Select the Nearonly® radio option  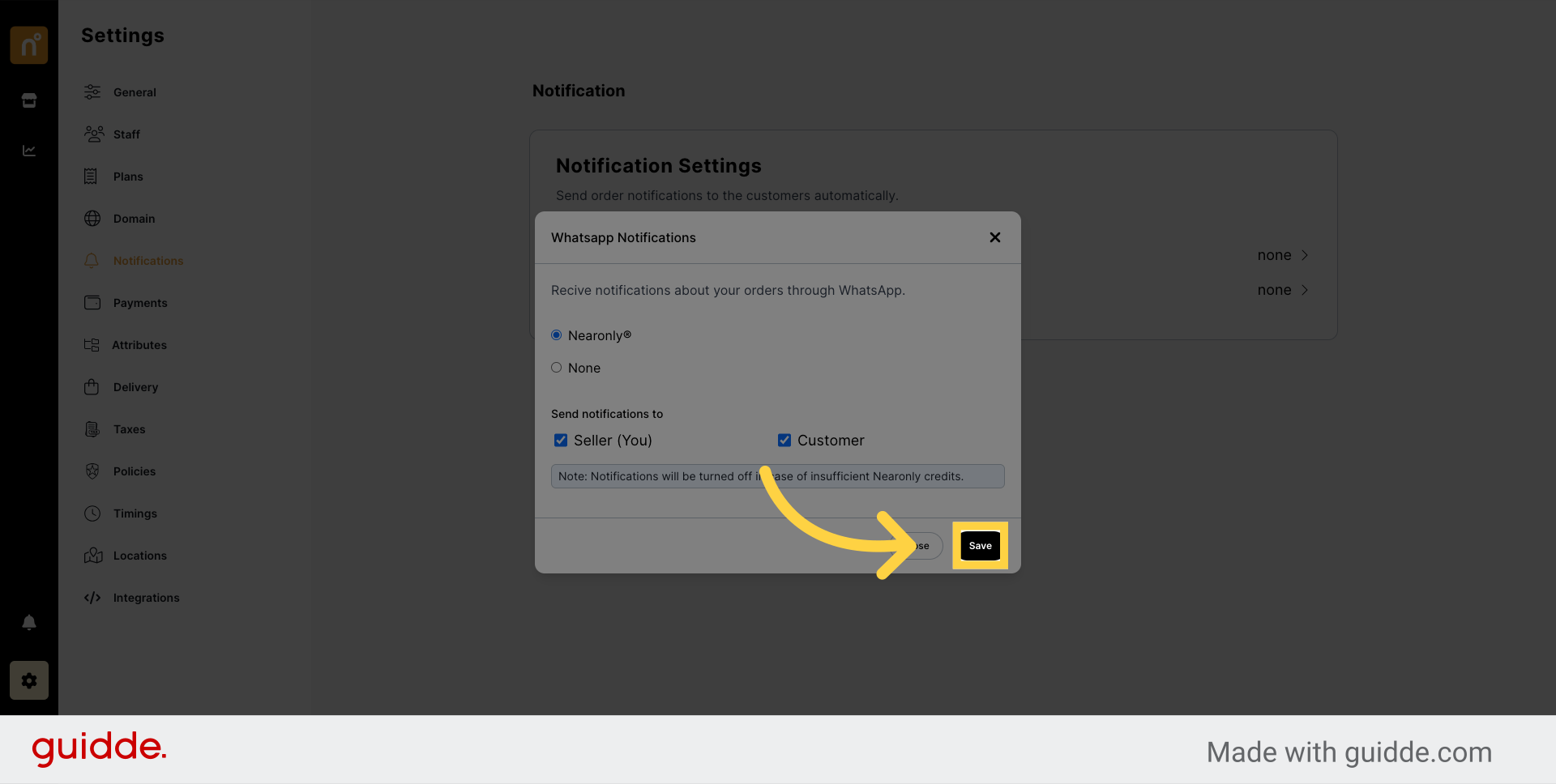[x=557, y=335]
